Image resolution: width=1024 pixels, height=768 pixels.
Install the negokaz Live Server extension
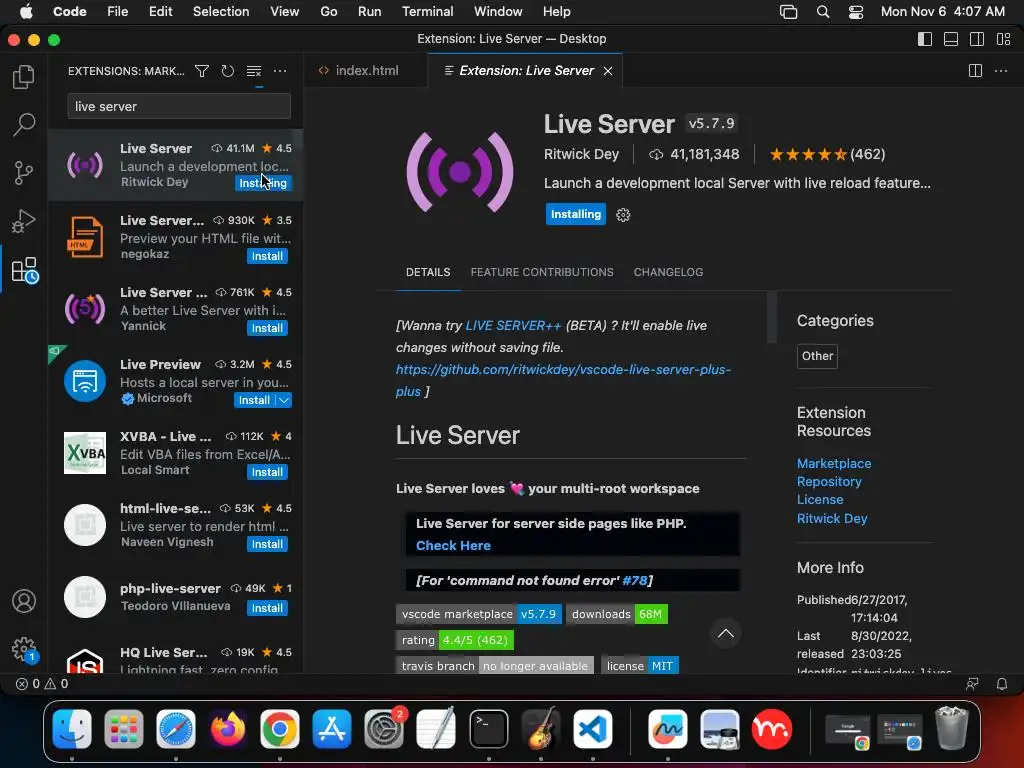click(267, 256)
